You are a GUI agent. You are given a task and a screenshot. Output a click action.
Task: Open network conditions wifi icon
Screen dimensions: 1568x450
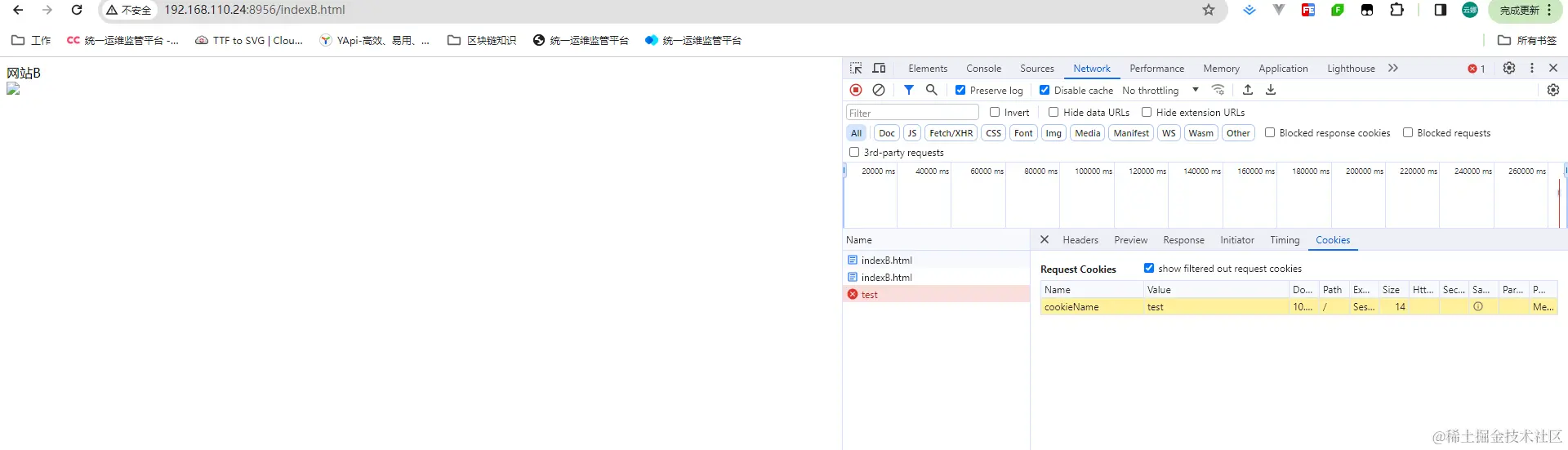pyautogui.click(x=1218, y=90)
